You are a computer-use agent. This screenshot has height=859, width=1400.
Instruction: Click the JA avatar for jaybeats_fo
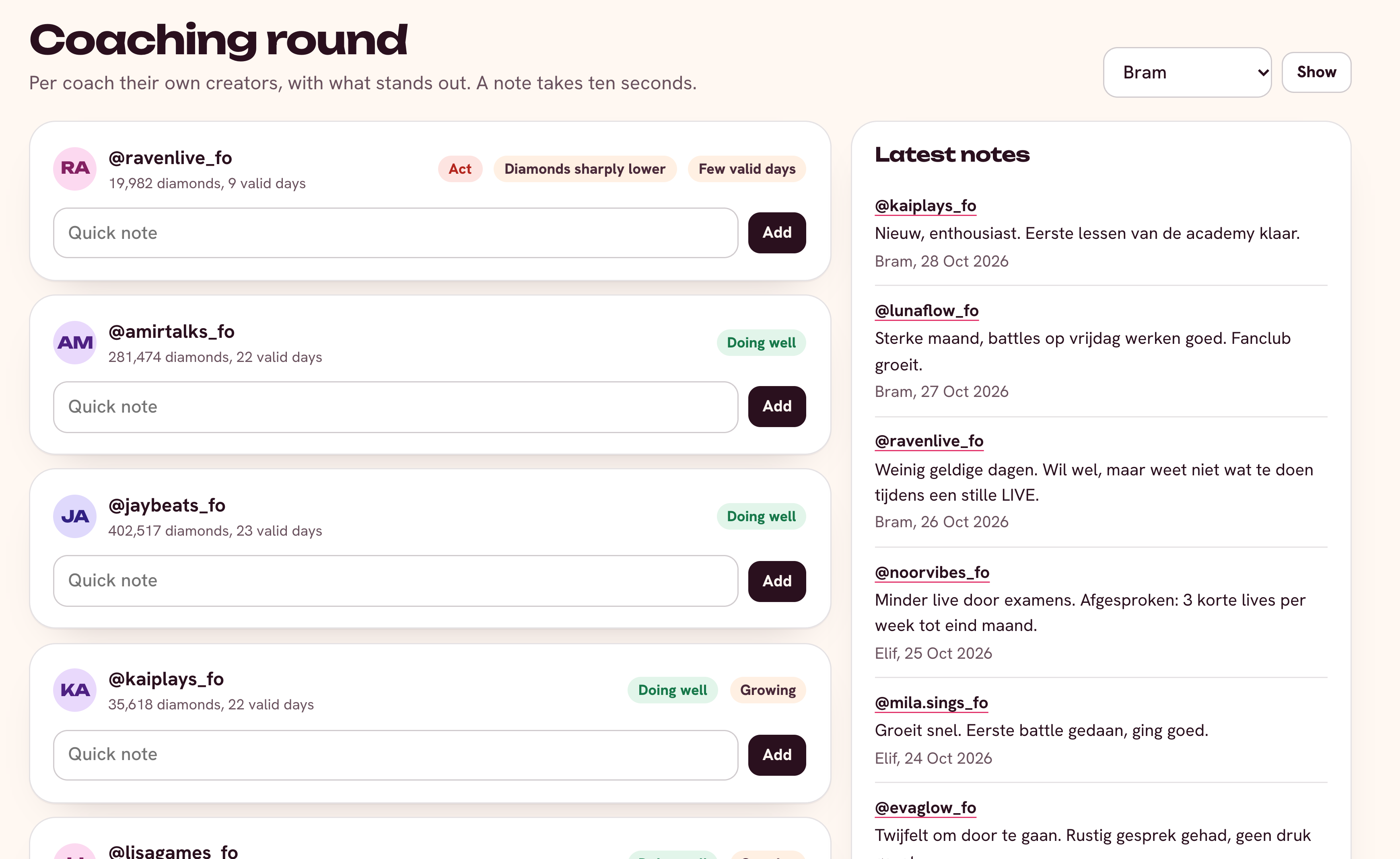[x=75, y=516]
